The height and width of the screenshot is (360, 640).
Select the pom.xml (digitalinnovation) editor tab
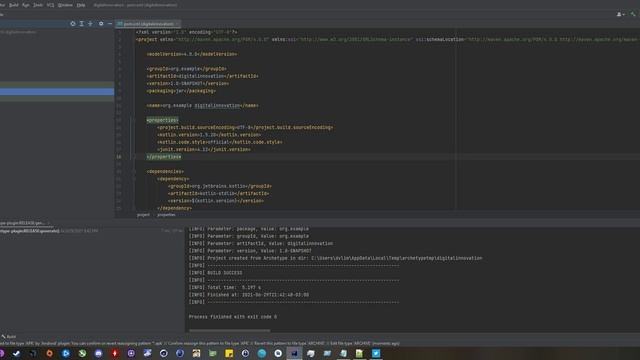[x=149, y=24]
